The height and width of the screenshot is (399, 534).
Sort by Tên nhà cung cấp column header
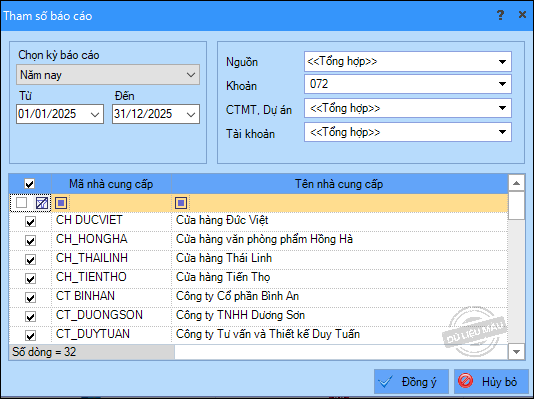coord(339,184)
